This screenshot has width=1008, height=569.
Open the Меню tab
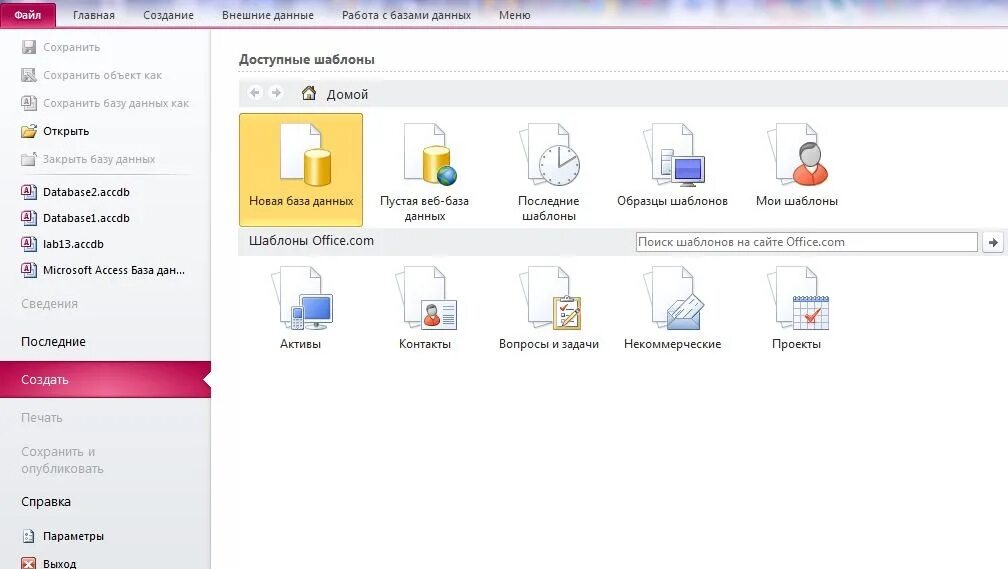coord(514,15)
